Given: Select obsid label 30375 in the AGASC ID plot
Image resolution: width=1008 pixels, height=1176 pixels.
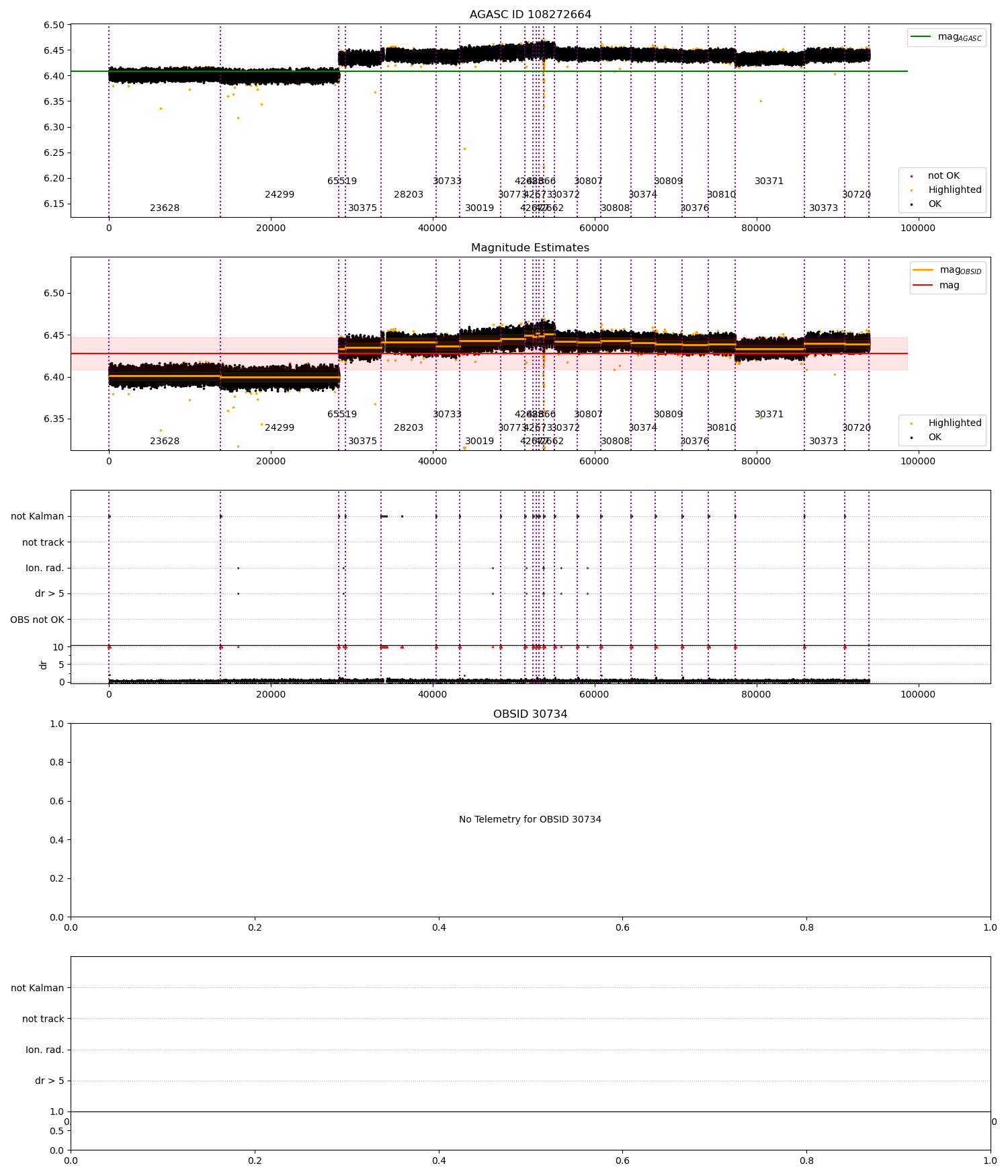Looking at the screenshot, I should pyautogui.click(x=363, y=208).
